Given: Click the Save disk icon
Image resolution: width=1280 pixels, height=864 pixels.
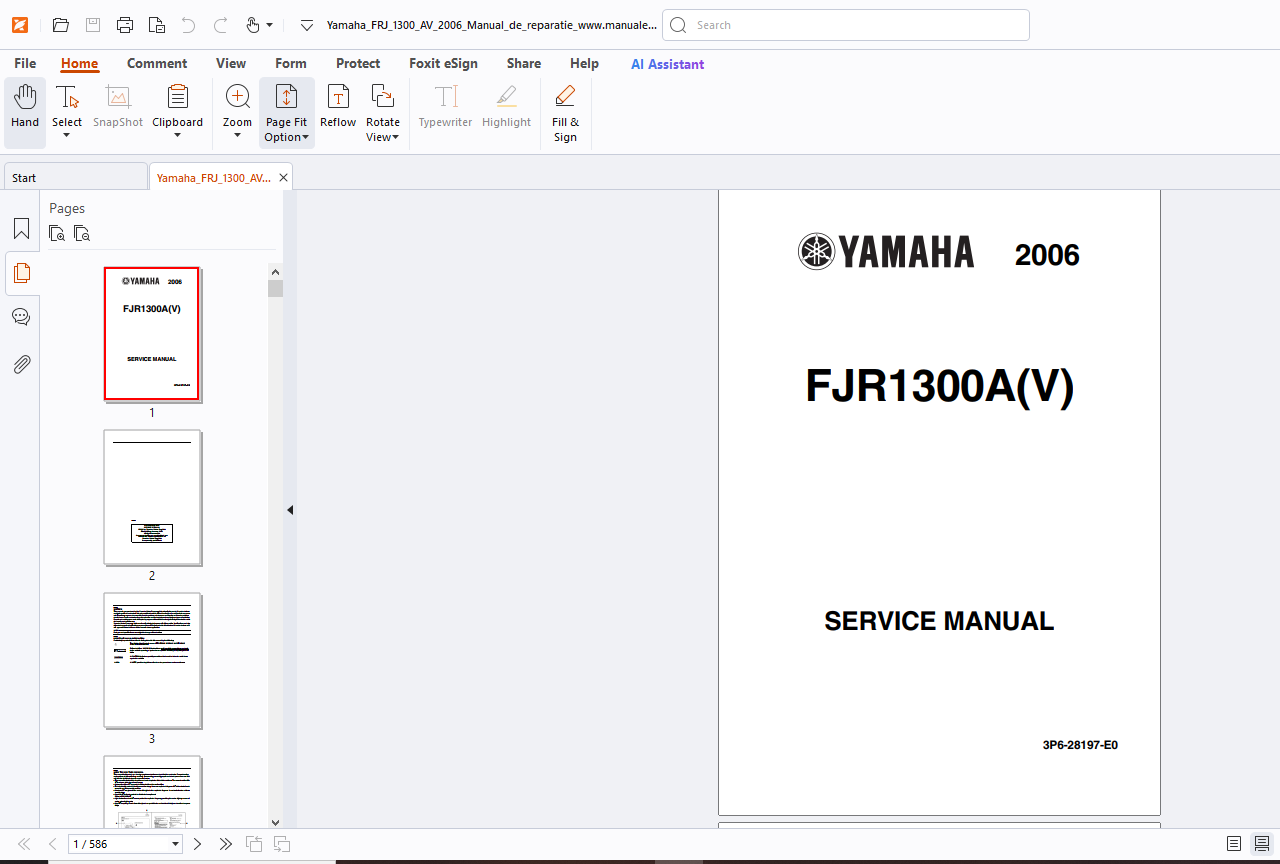Looking at the screenshot, I should click(93, 25).
